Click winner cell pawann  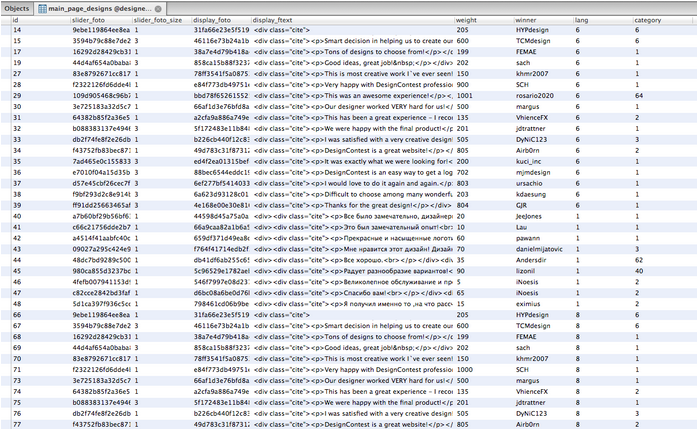click(528, 238)
